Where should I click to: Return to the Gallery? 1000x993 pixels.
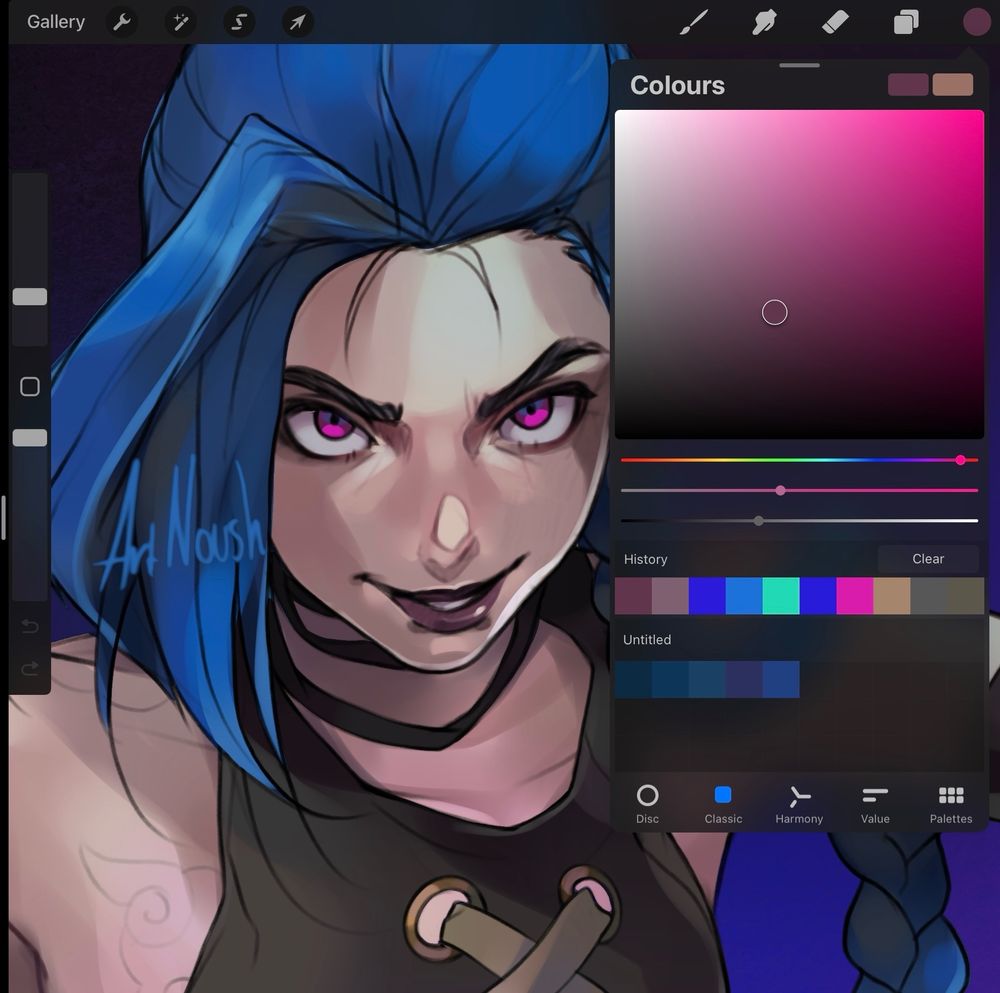[x=56, y=22]
